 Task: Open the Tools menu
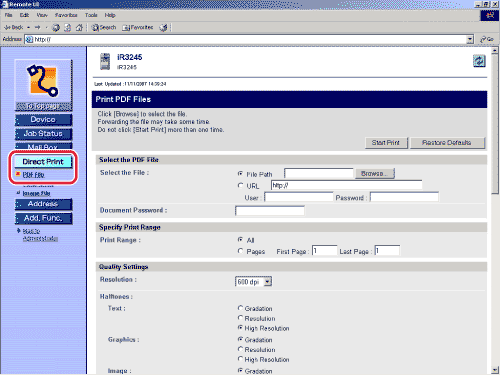click(91, 15)
